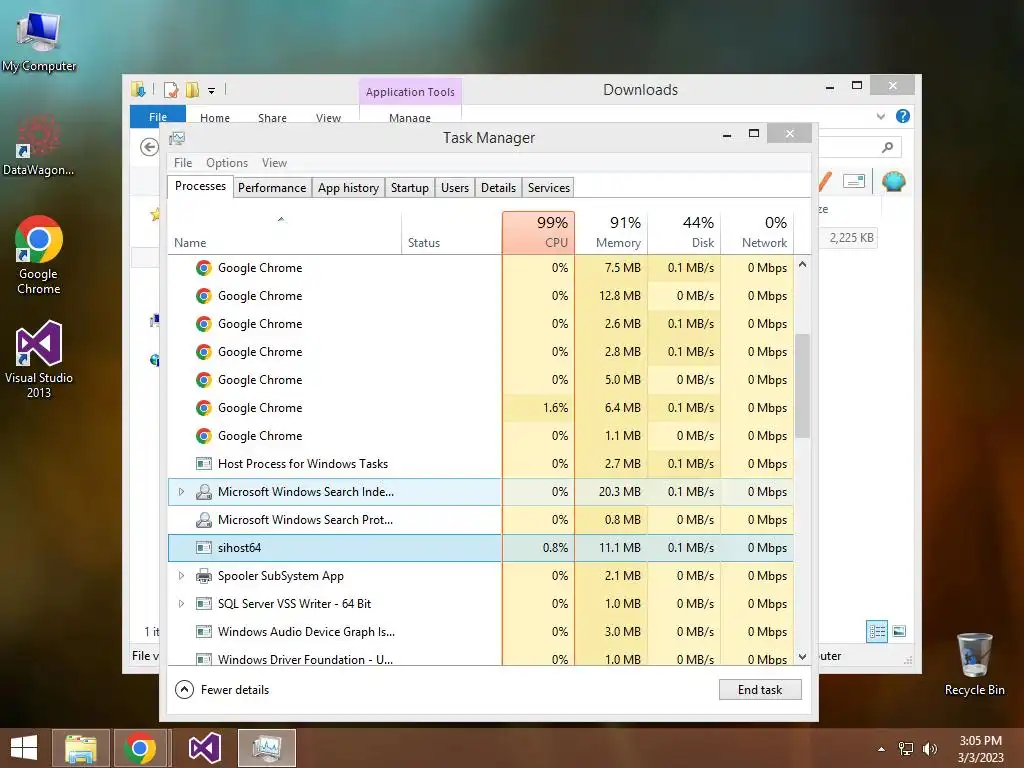Click the Back arrow in Downloads window
Image resolution: width=1024 pixels, height=768 pixels.
coord(149,147)
